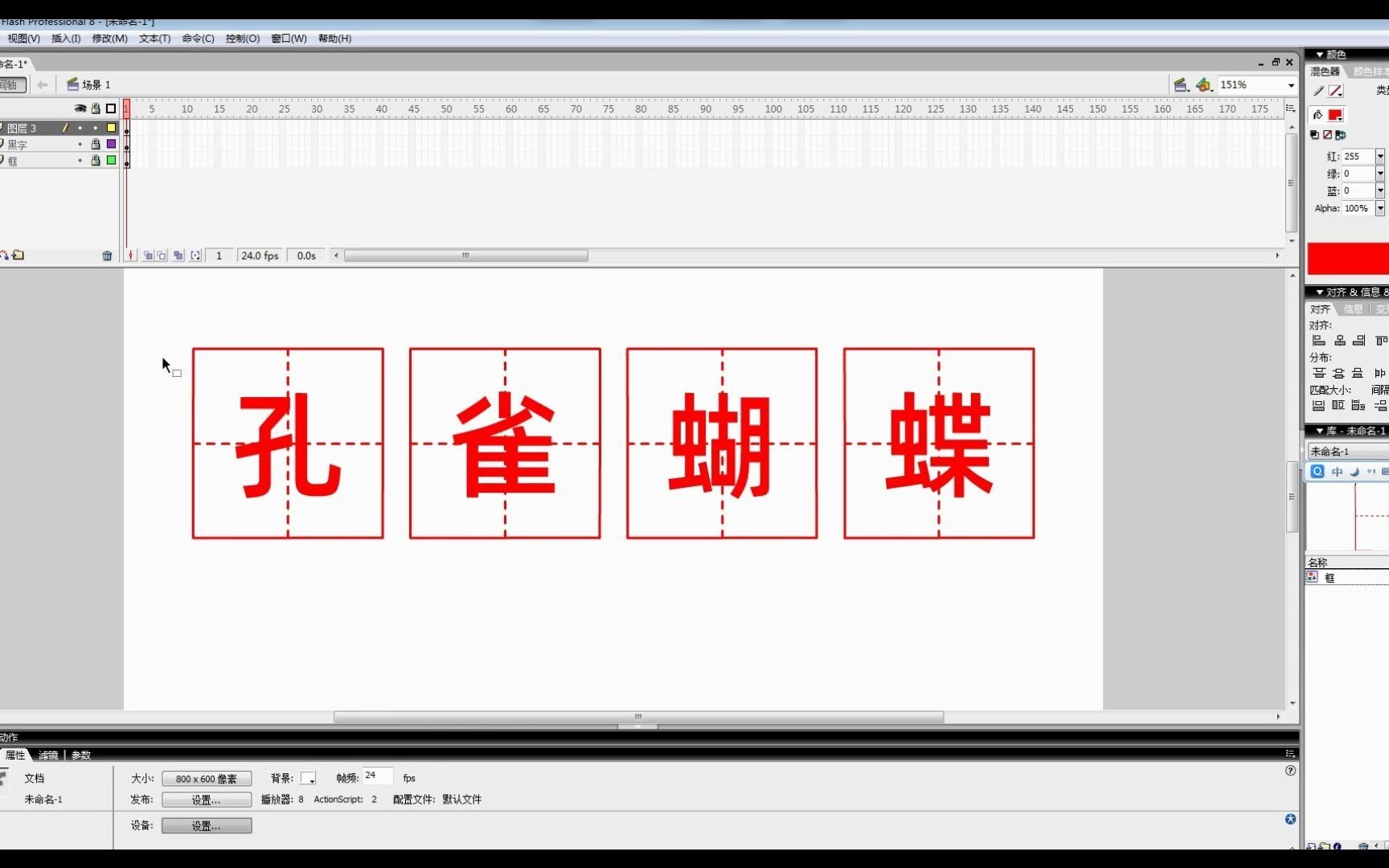Click black and white default colors icon
Image resolution: width=1389 pixels, height=868 pixels.
(1315, 135)
